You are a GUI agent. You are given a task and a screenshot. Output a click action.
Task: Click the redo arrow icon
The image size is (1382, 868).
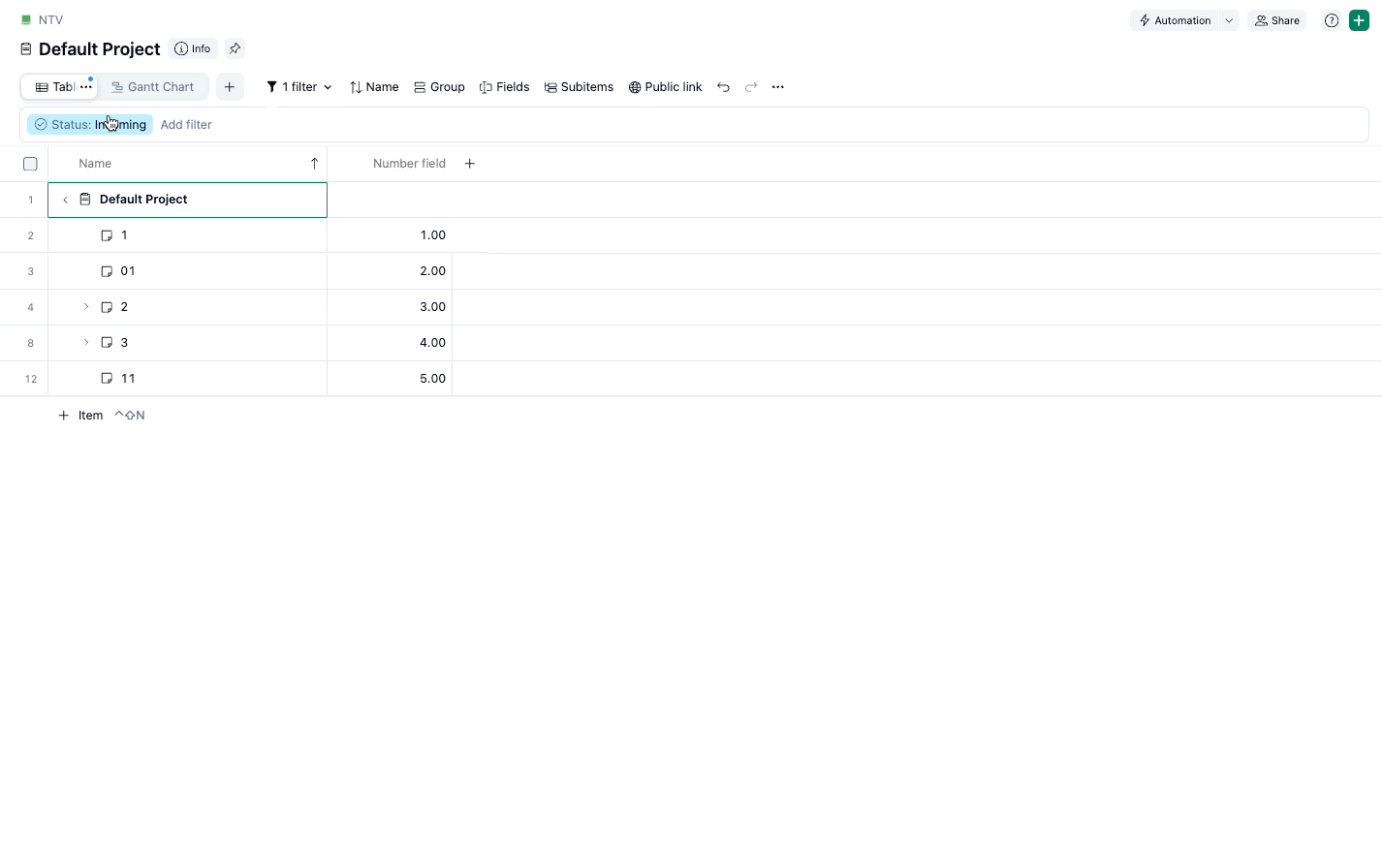tap(751, 86)
